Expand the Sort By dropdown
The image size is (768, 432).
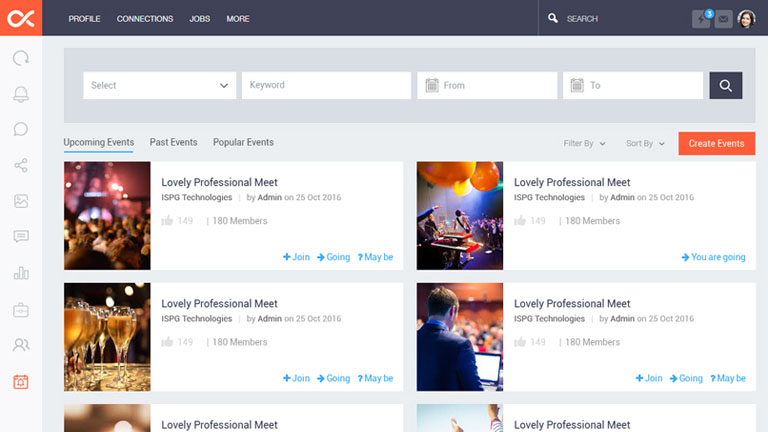click(x=645, y=144)
